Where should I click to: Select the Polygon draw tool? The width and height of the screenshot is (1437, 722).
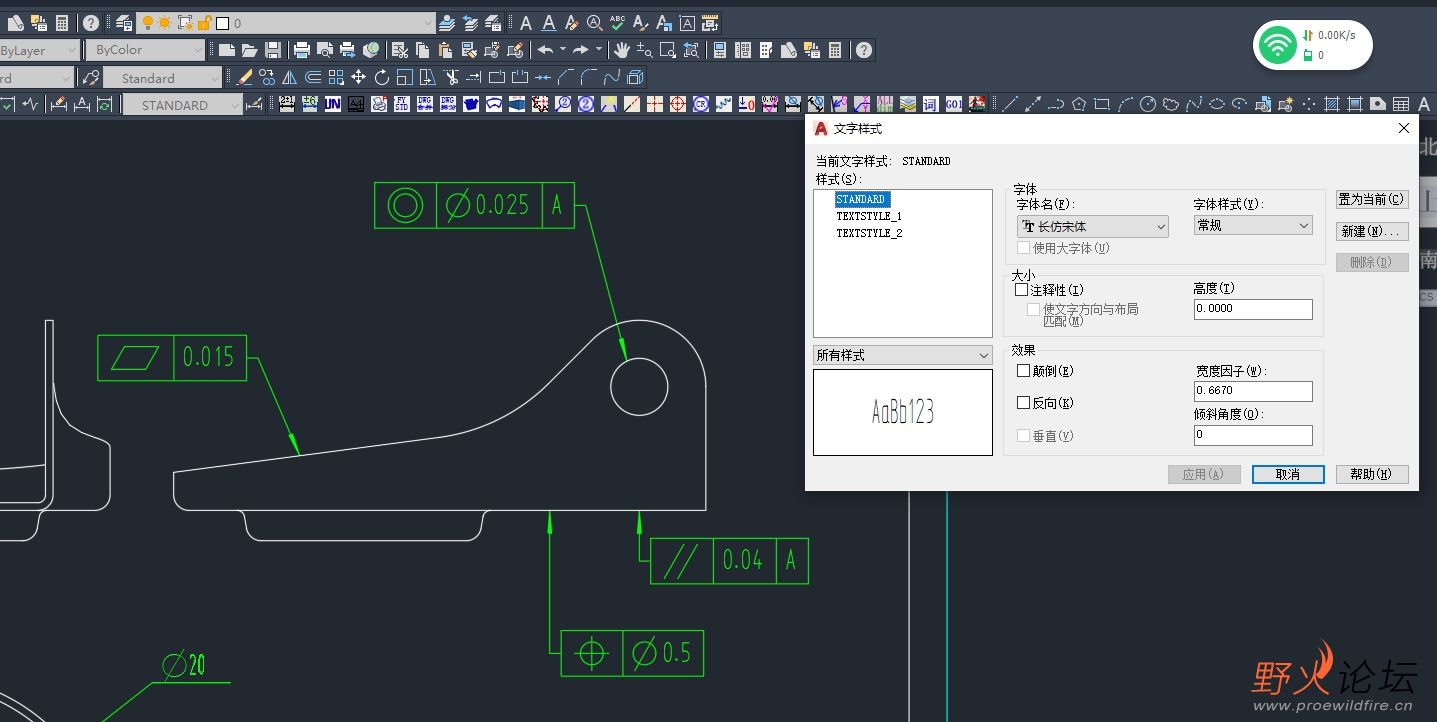[x=1079, y=104]
